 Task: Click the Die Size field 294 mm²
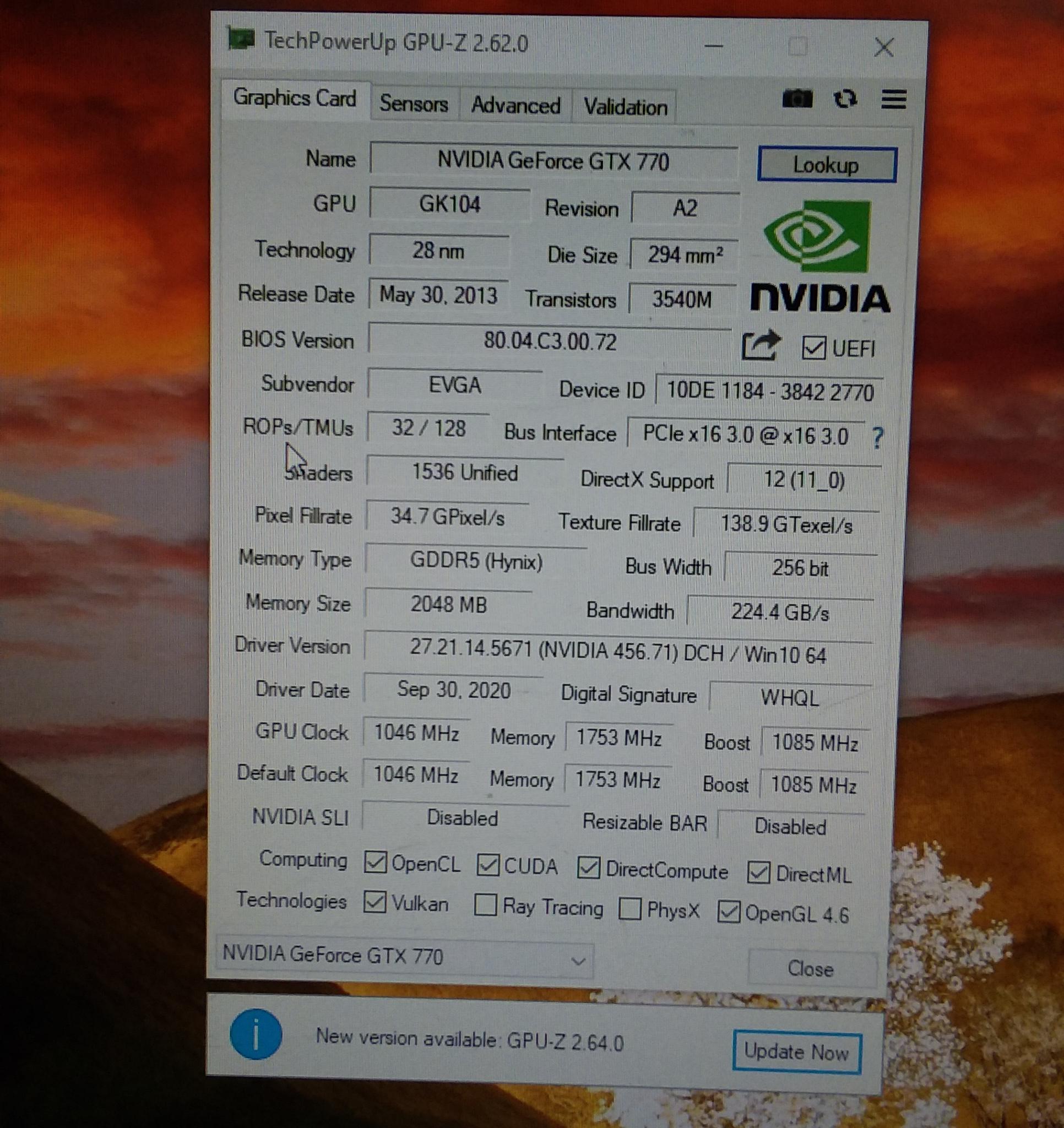click(685, 255)
